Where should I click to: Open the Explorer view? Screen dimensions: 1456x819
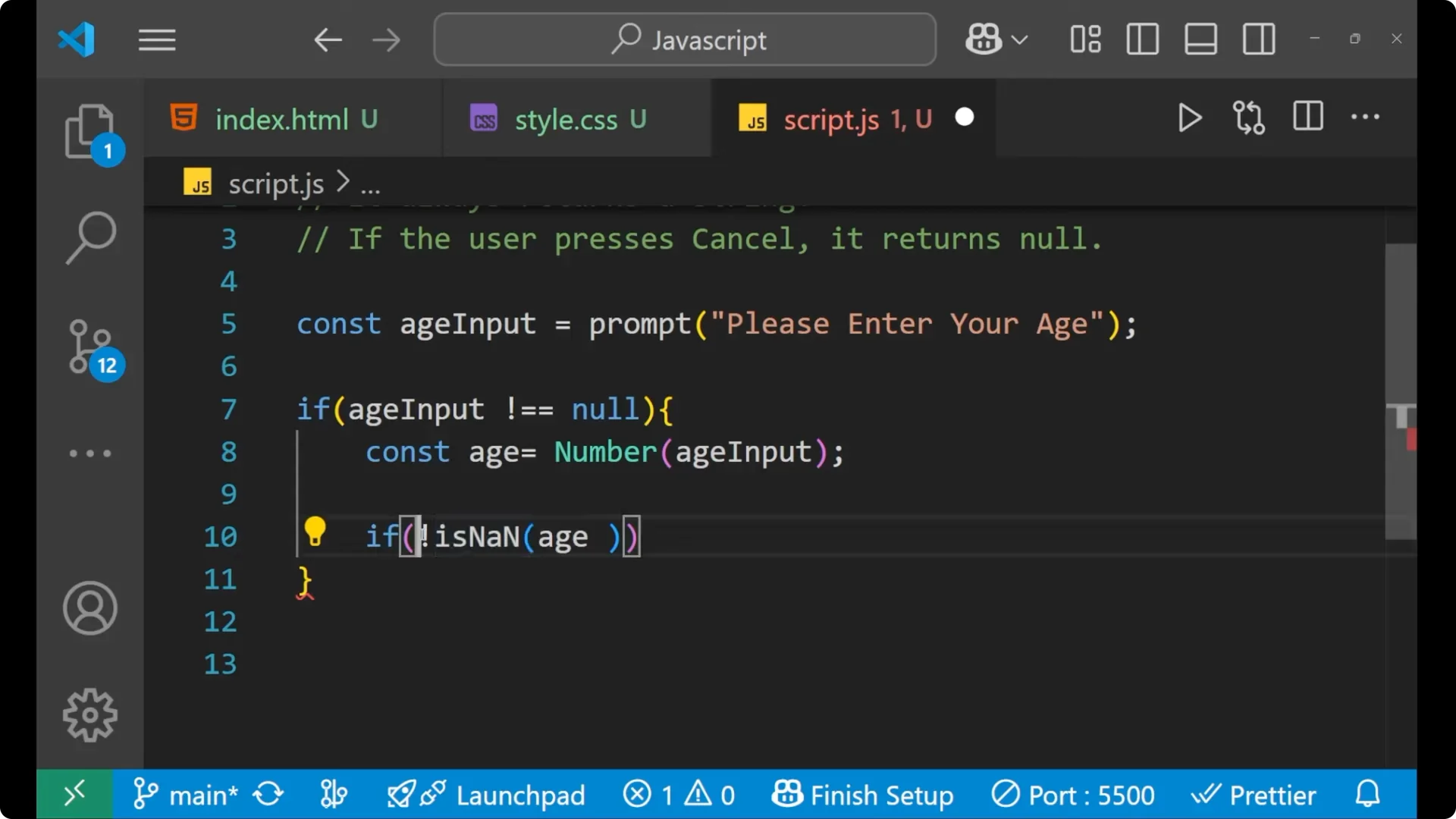point(90,130)
